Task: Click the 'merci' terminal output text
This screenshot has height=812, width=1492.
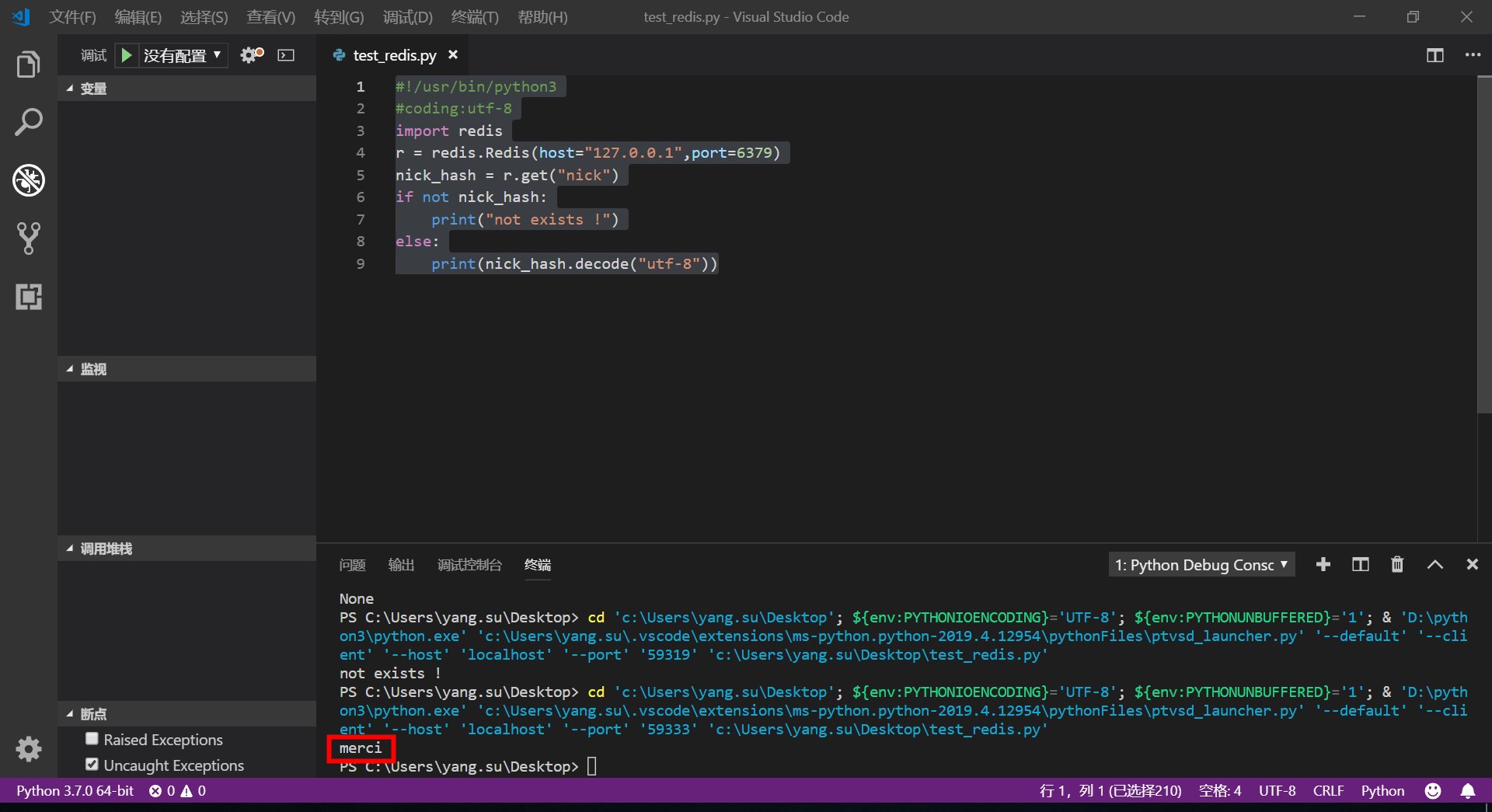Action: [x=361, y=748]
